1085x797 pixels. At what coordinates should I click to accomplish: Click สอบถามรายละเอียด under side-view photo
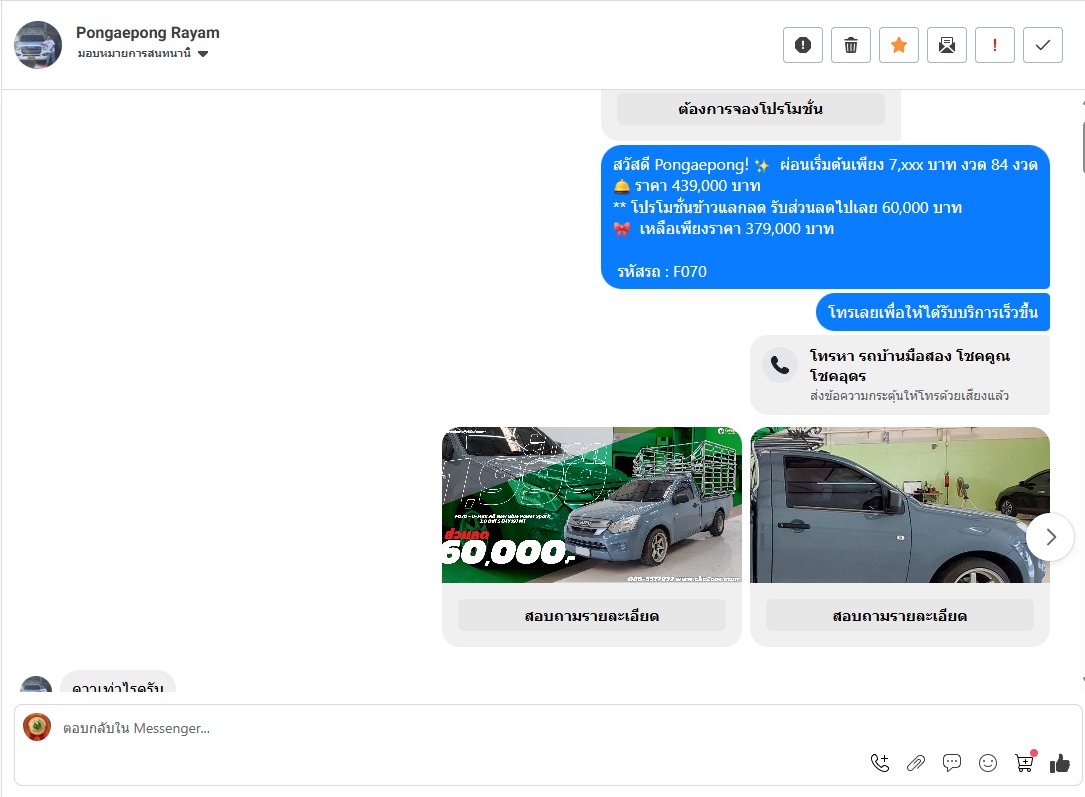[900, 615]
